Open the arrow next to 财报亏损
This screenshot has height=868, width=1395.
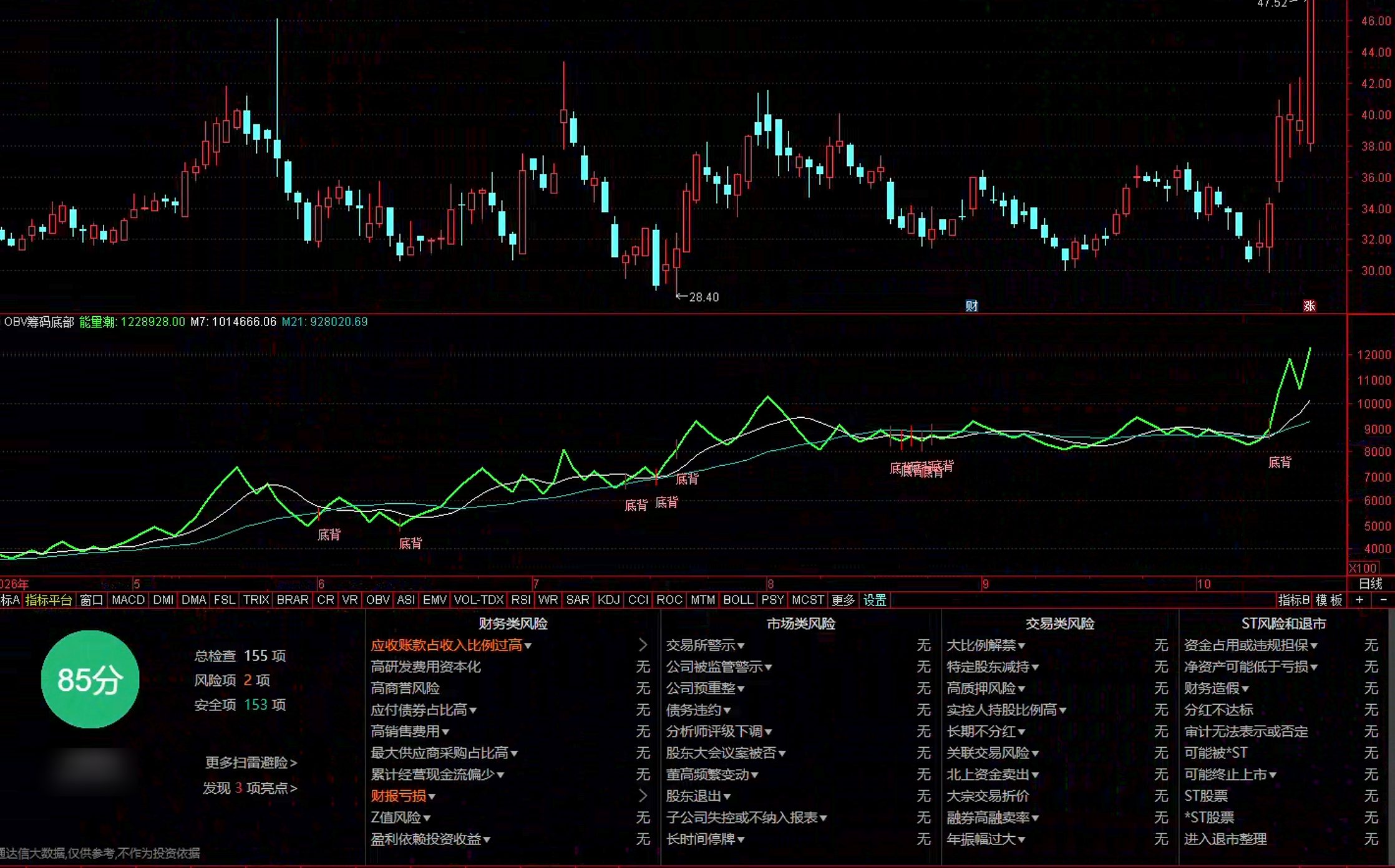[x=643, y=796]
